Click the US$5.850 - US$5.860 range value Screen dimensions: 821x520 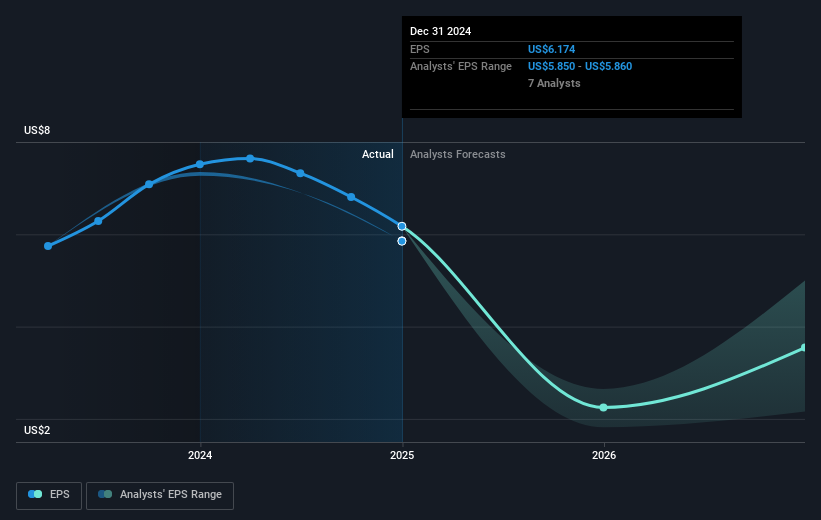[580, 67]
